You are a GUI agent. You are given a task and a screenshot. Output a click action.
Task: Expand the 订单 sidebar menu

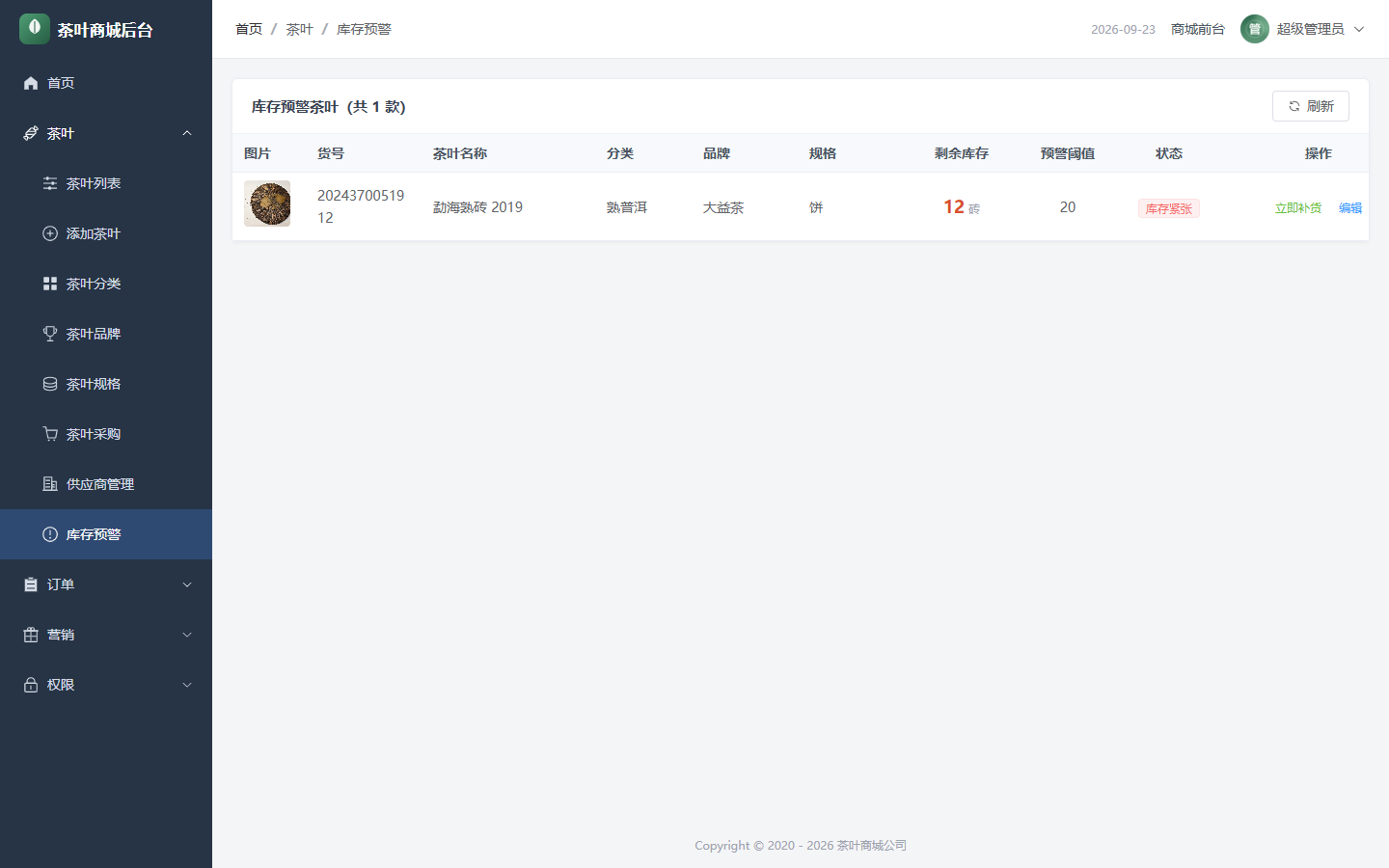click(x=106, y=584)
